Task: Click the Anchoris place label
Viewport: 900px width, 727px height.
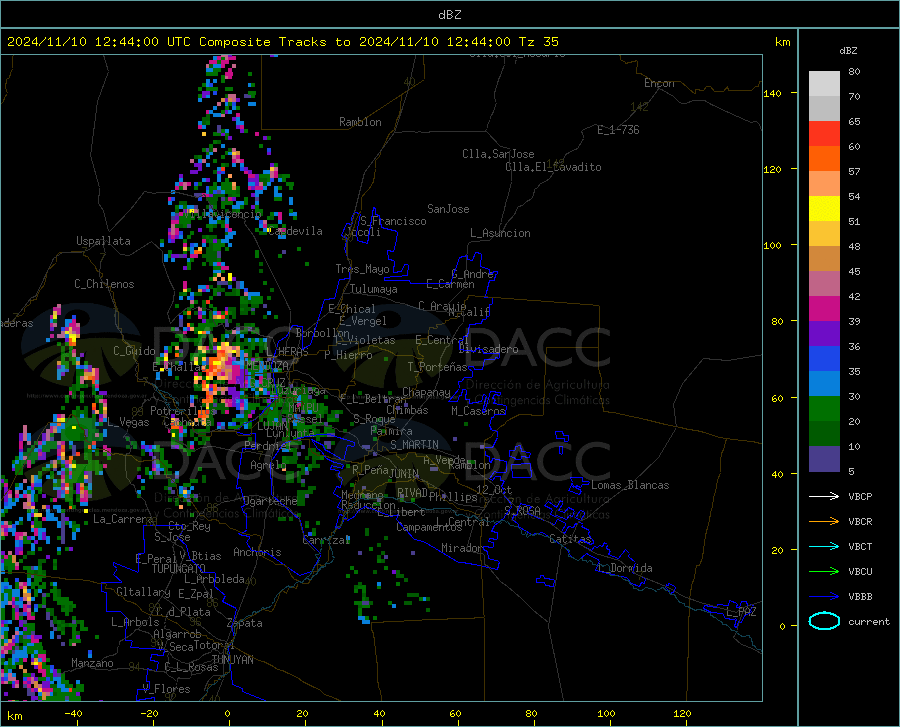Action: (x=257, y=552)
